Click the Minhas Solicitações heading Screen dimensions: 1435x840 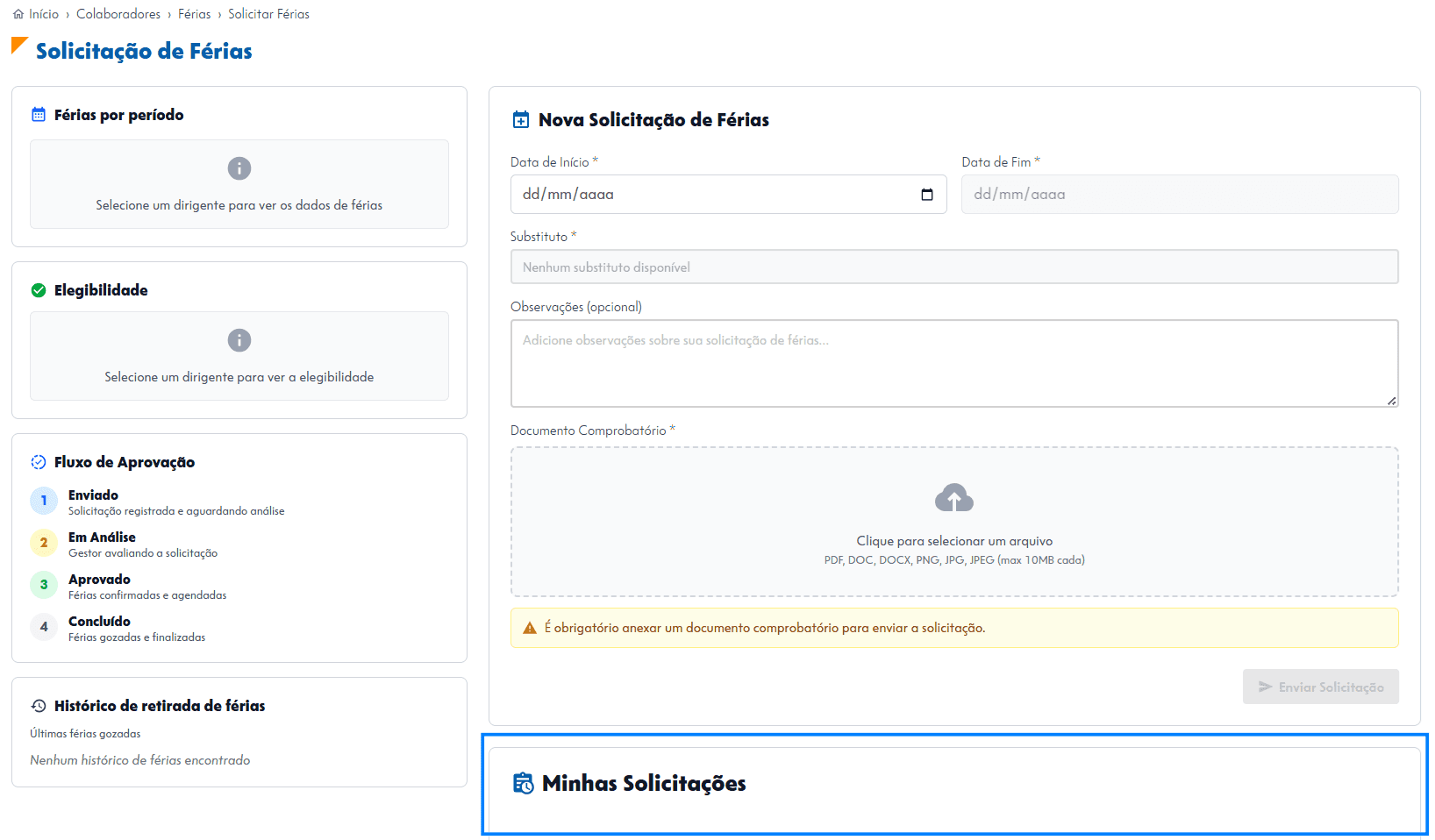click(644, 783)
